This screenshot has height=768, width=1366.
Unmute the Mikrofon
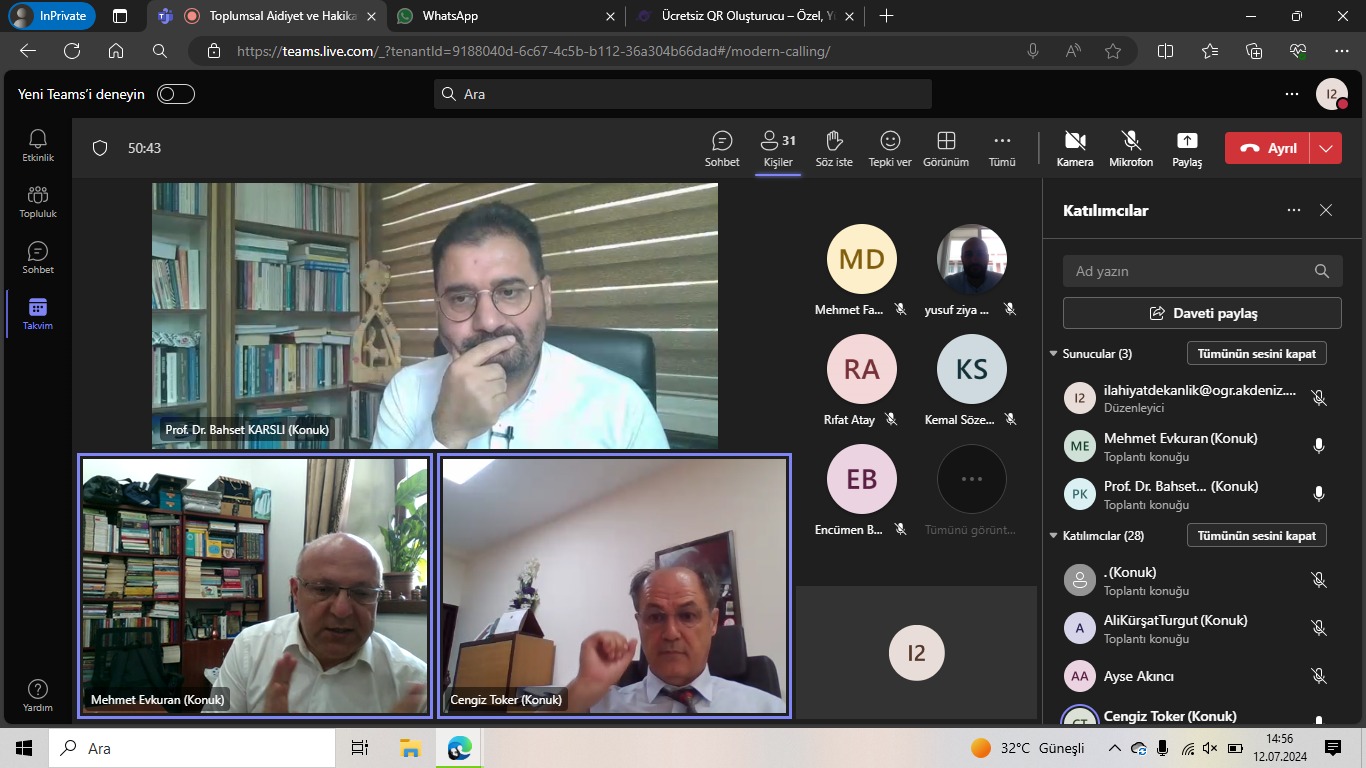(x=1131, y=148)
